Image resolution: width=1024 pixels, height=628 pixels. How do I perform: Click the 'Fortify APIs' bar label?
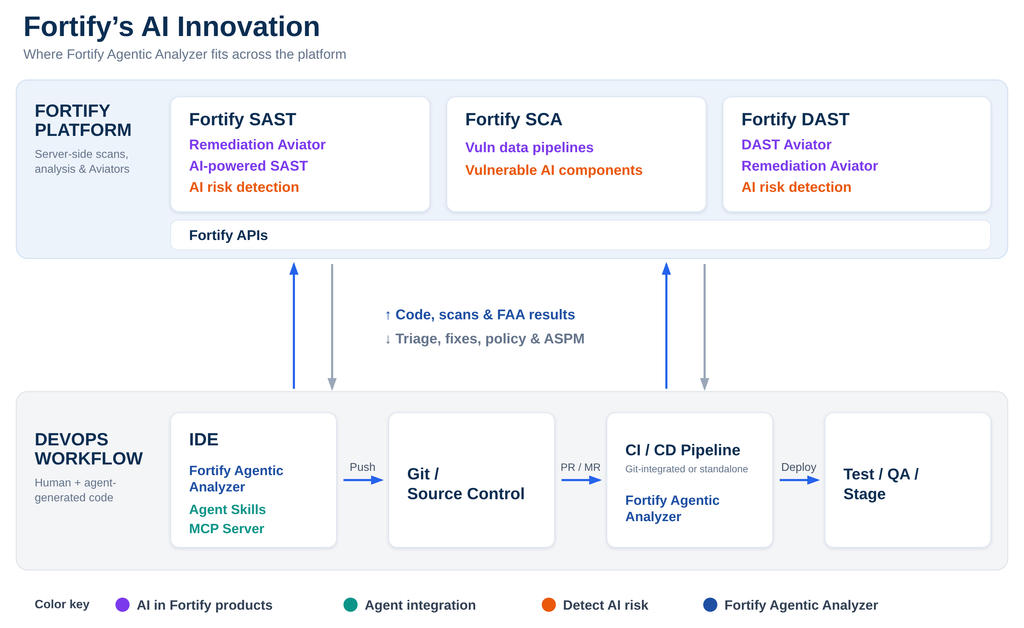(x=229, y=235)
